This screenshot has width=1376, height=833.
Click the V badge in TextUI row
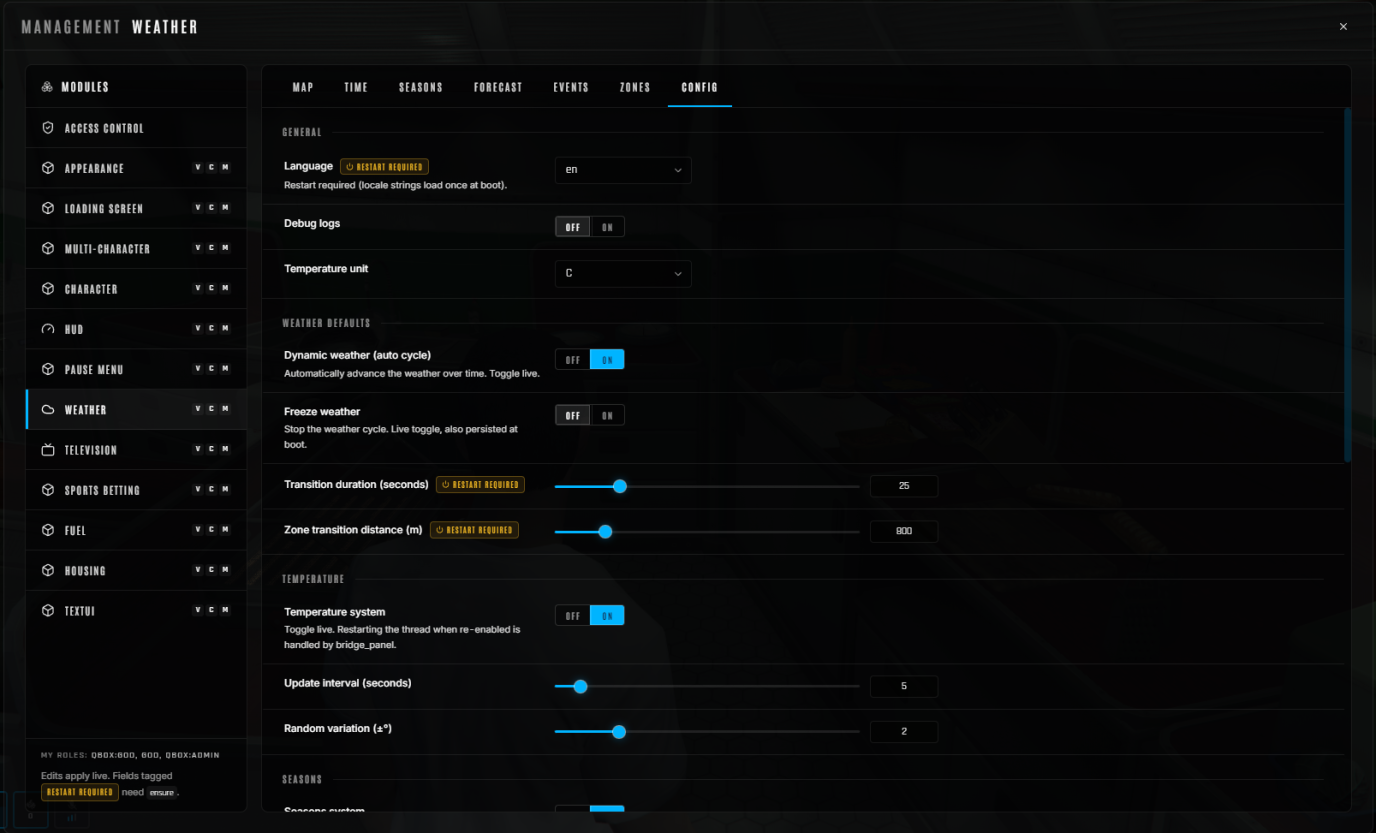tap(198, 609)
